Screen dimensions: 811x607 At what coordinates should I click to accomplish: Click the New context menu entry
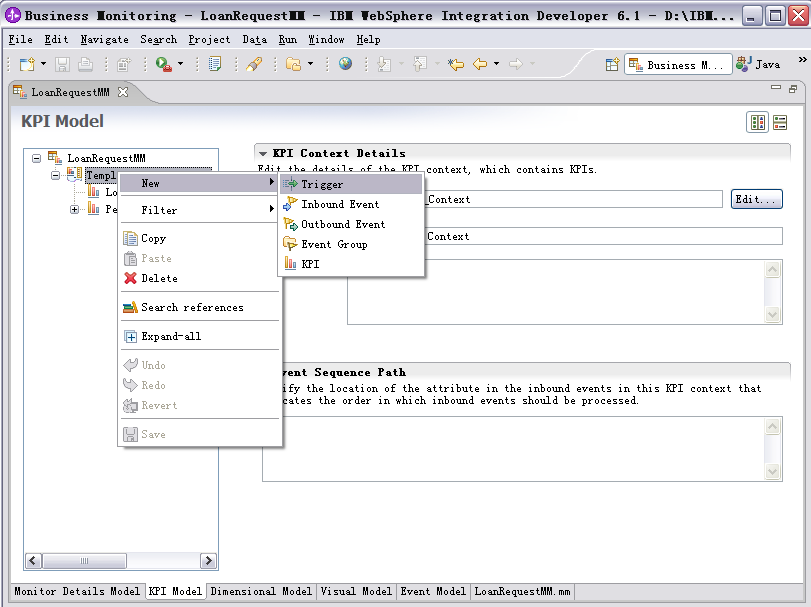tap(199, 183)
